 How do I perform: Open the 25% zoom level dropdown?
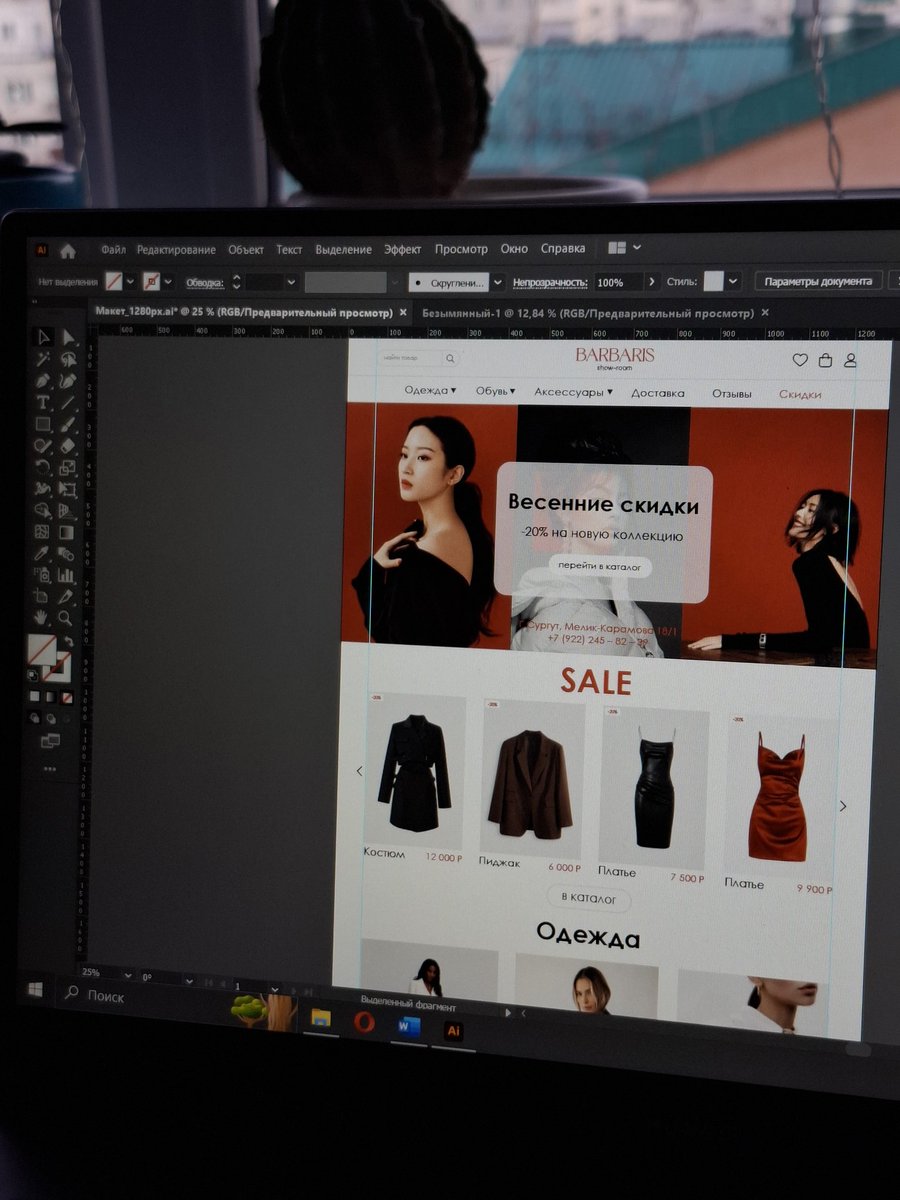pos(126,973)
